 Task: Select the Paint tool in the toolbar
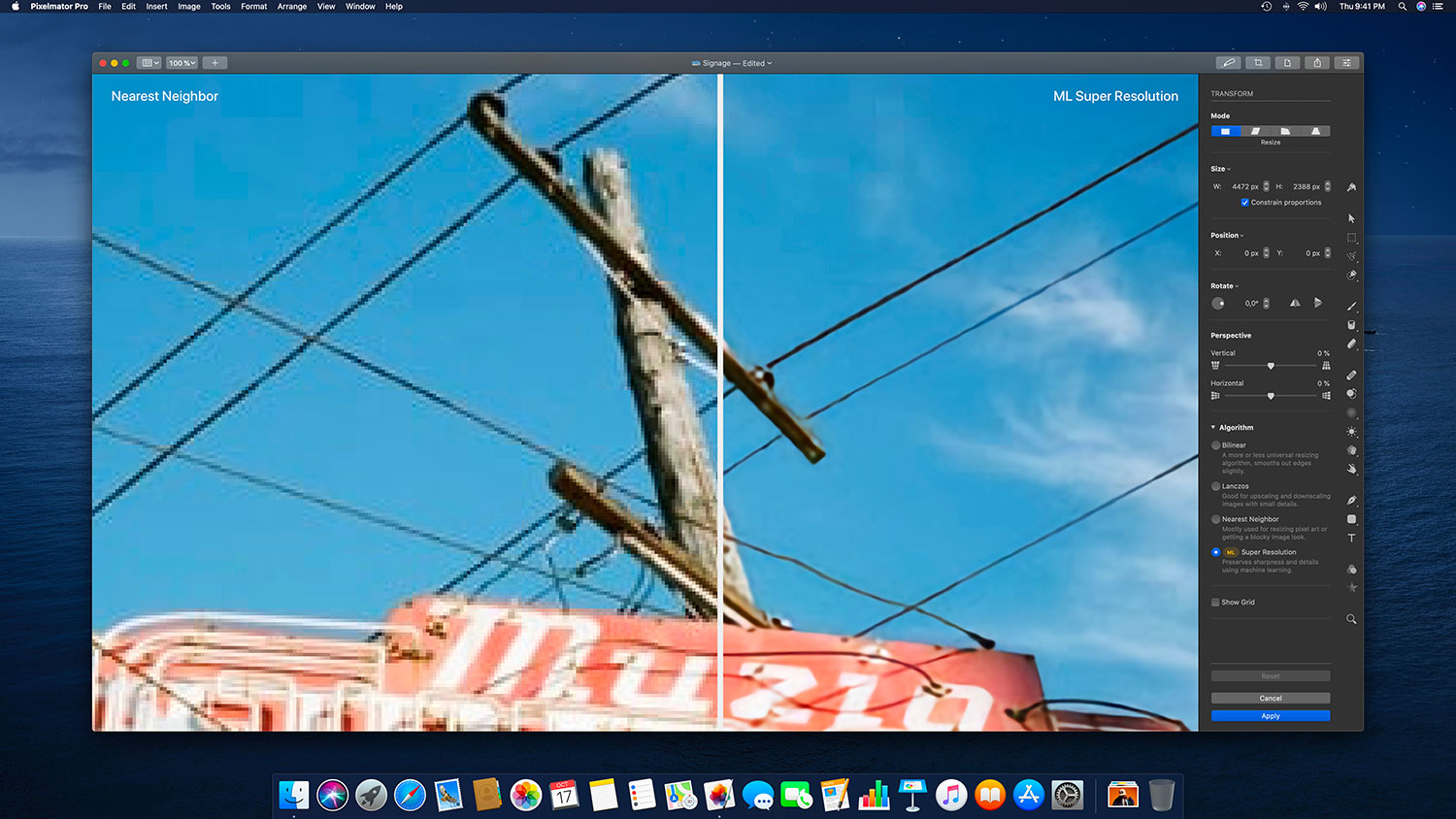(1229, 63)
